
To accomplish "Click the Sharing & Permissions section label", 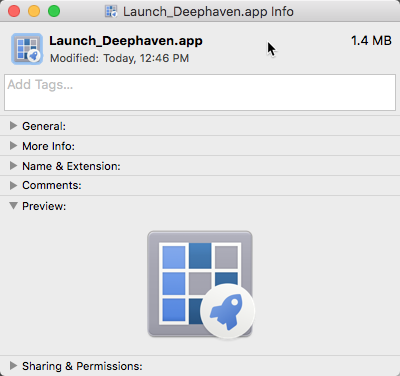I will [82, 366].
